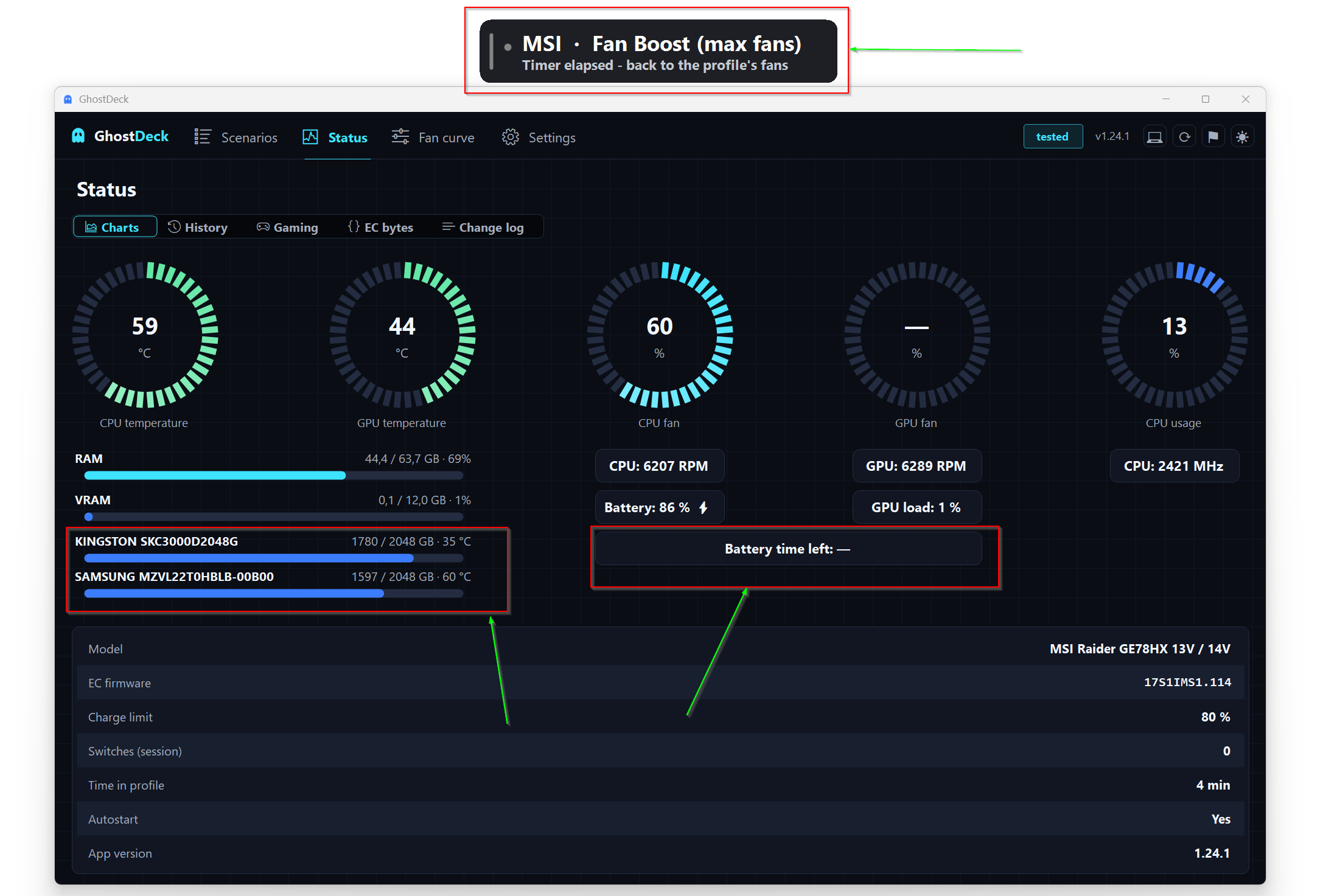
Task: Click the battery charging bolt icon
Action: click(703, 507)
